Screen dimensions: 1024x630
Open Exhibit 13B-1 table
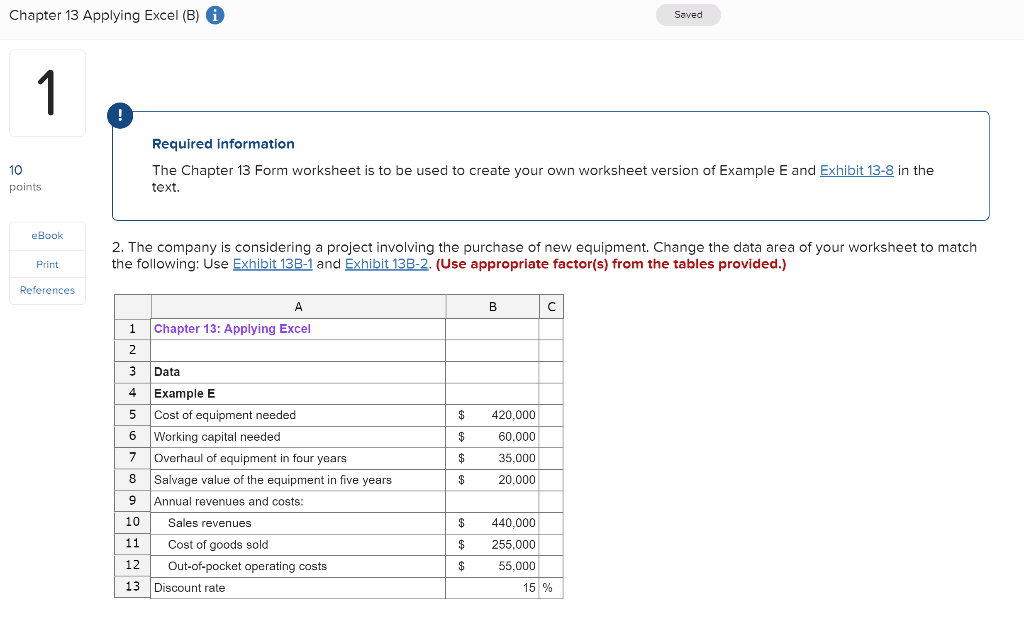pyautogui.click(x=273, y=263)
